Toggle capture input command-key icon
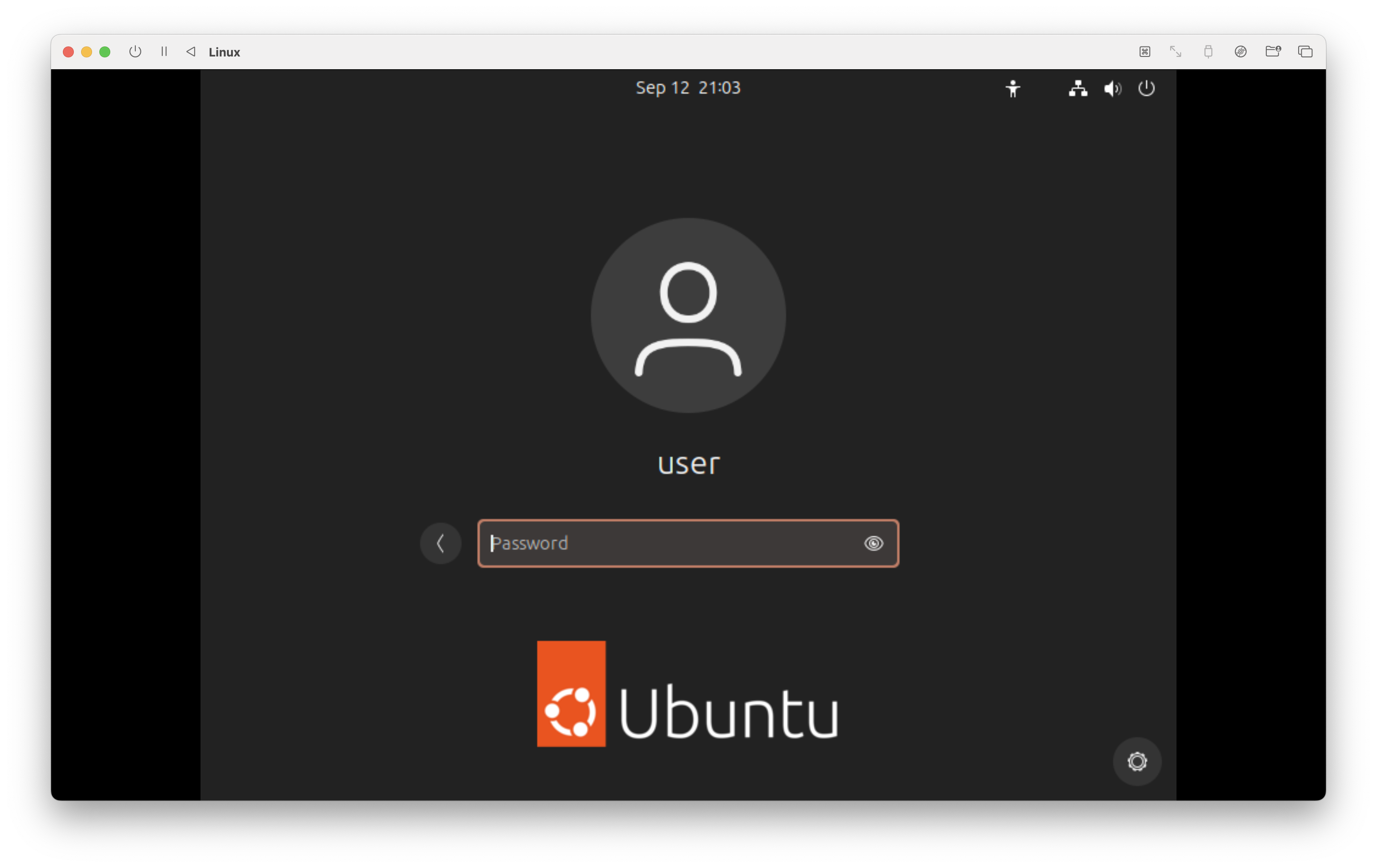Screen dimensions: 1377x868 pos(1144,51)
